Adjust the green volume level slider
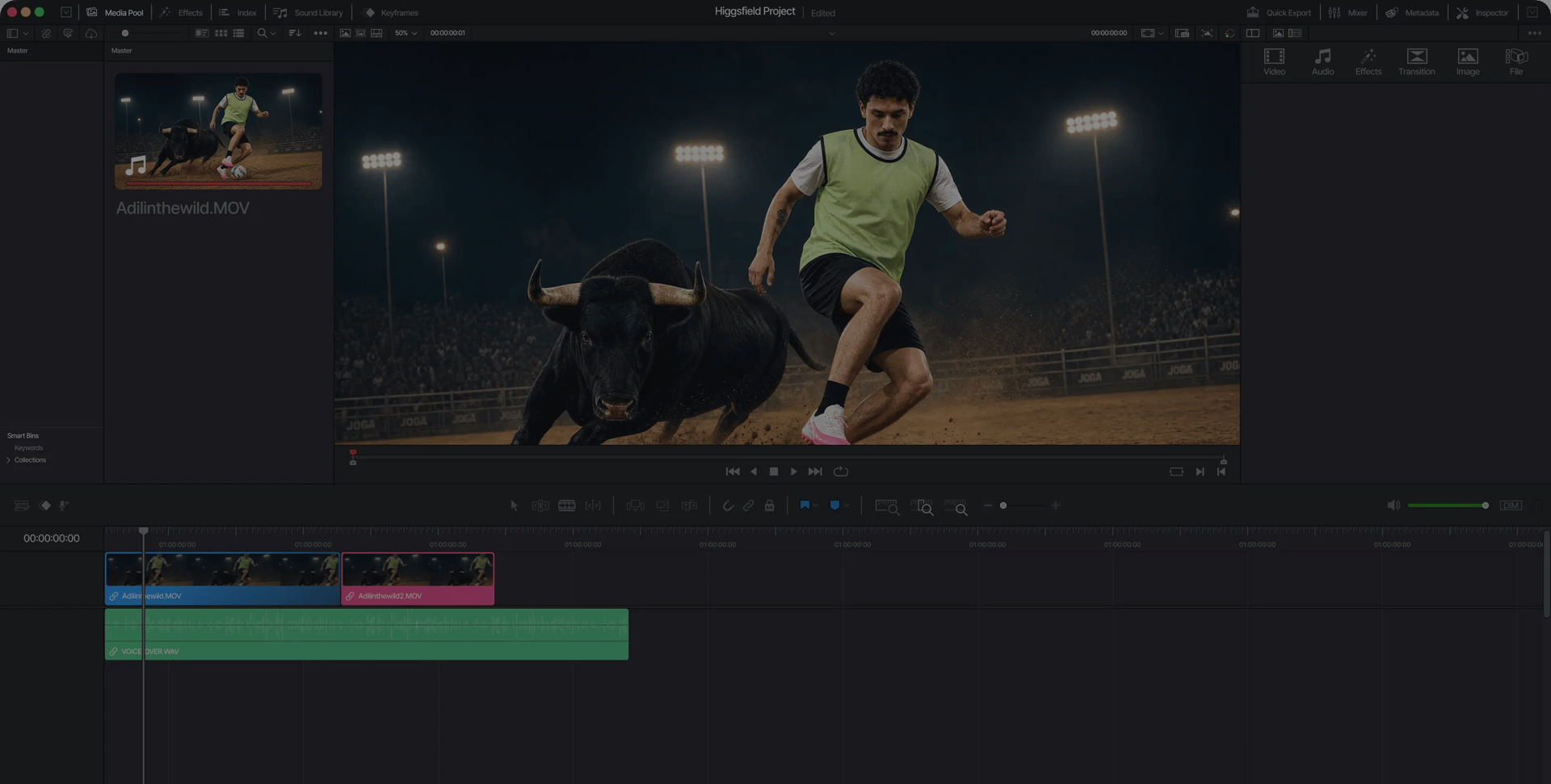Screen dimensions: 1551x784 click(x=1448, y=505)
